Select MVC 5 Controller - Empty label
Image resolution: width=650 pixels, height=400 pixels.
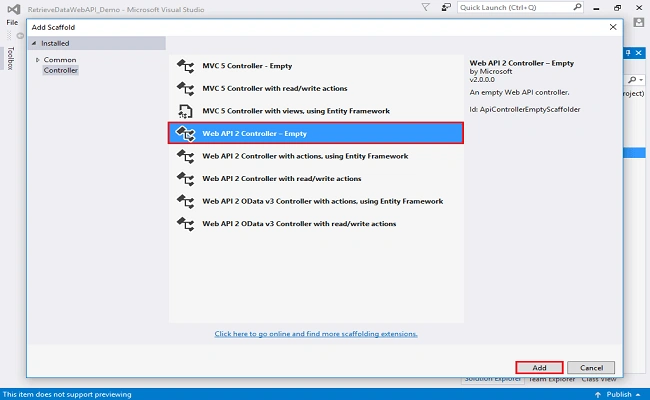point(247,66)
